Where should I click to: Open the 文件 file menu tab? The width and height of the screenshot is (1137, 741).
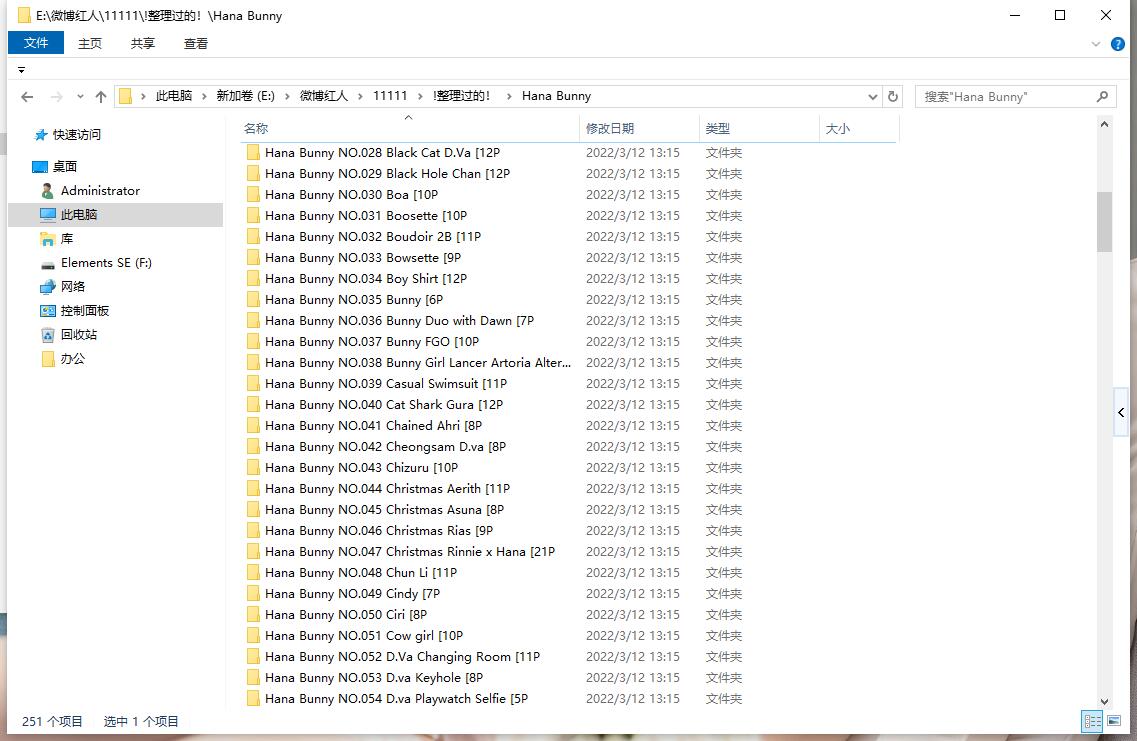[x=36, y=43]
